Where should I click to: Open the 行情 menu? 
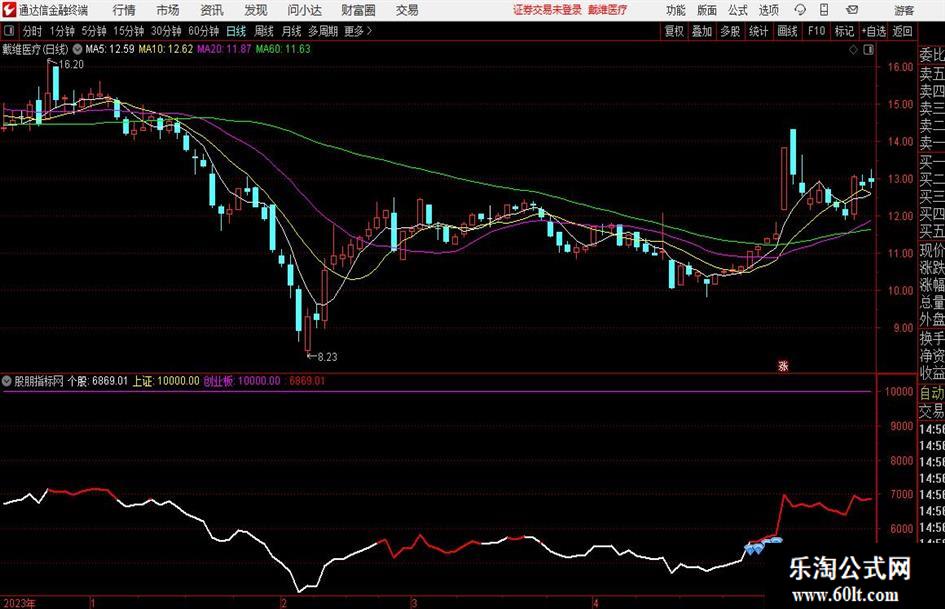[x=124, y=10]
